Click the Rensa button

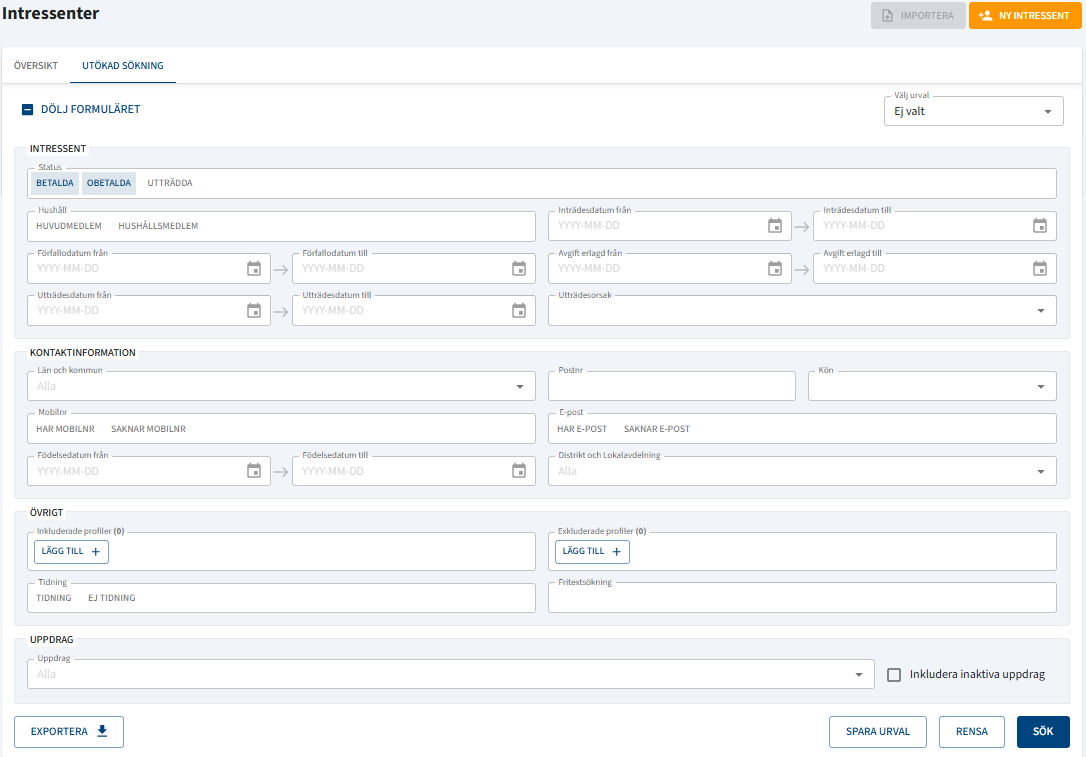tap(972, 731)
